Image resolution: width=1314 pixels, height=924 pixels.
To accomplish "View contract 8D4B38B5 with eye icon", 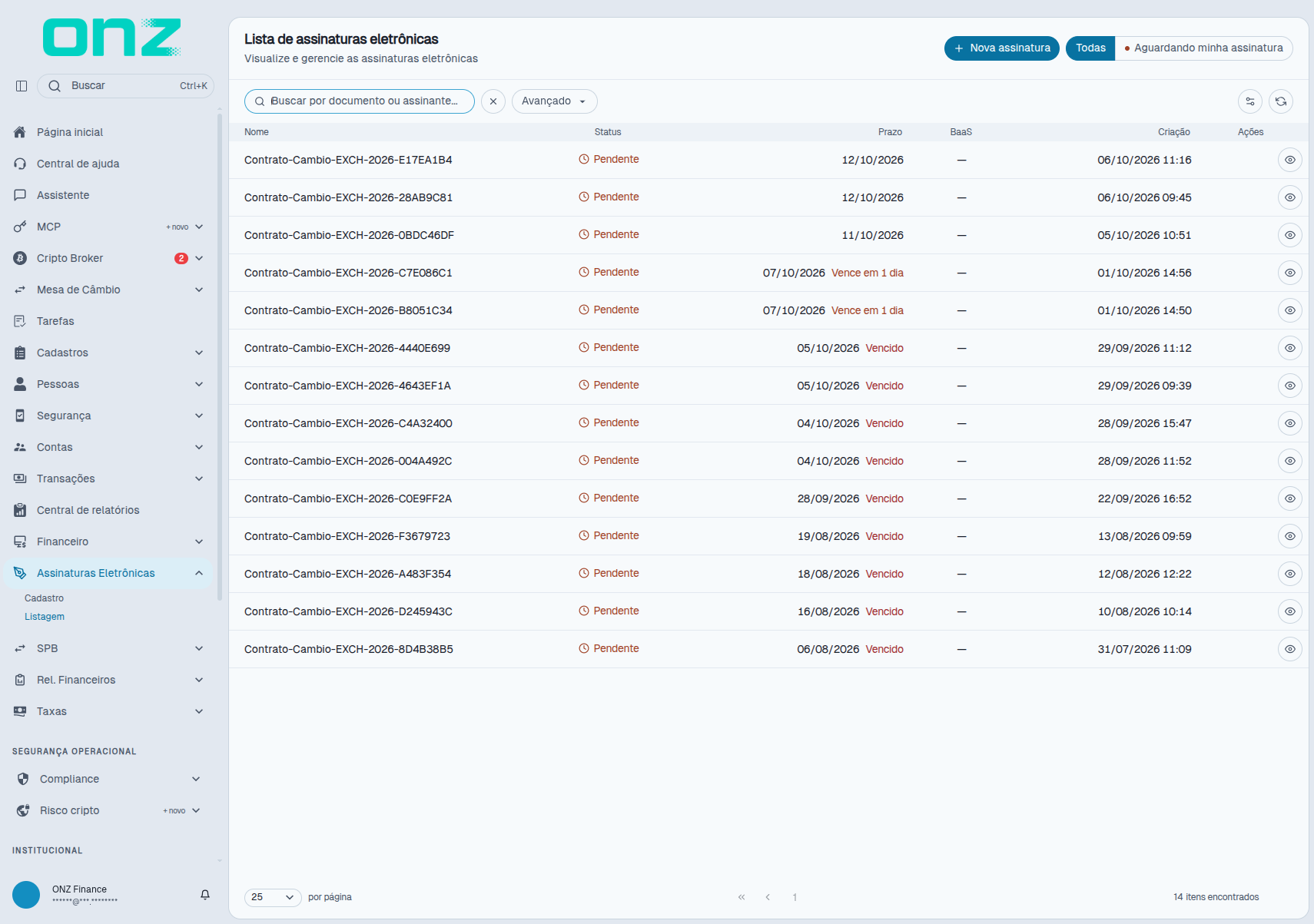I will [x=1290, y=649].
